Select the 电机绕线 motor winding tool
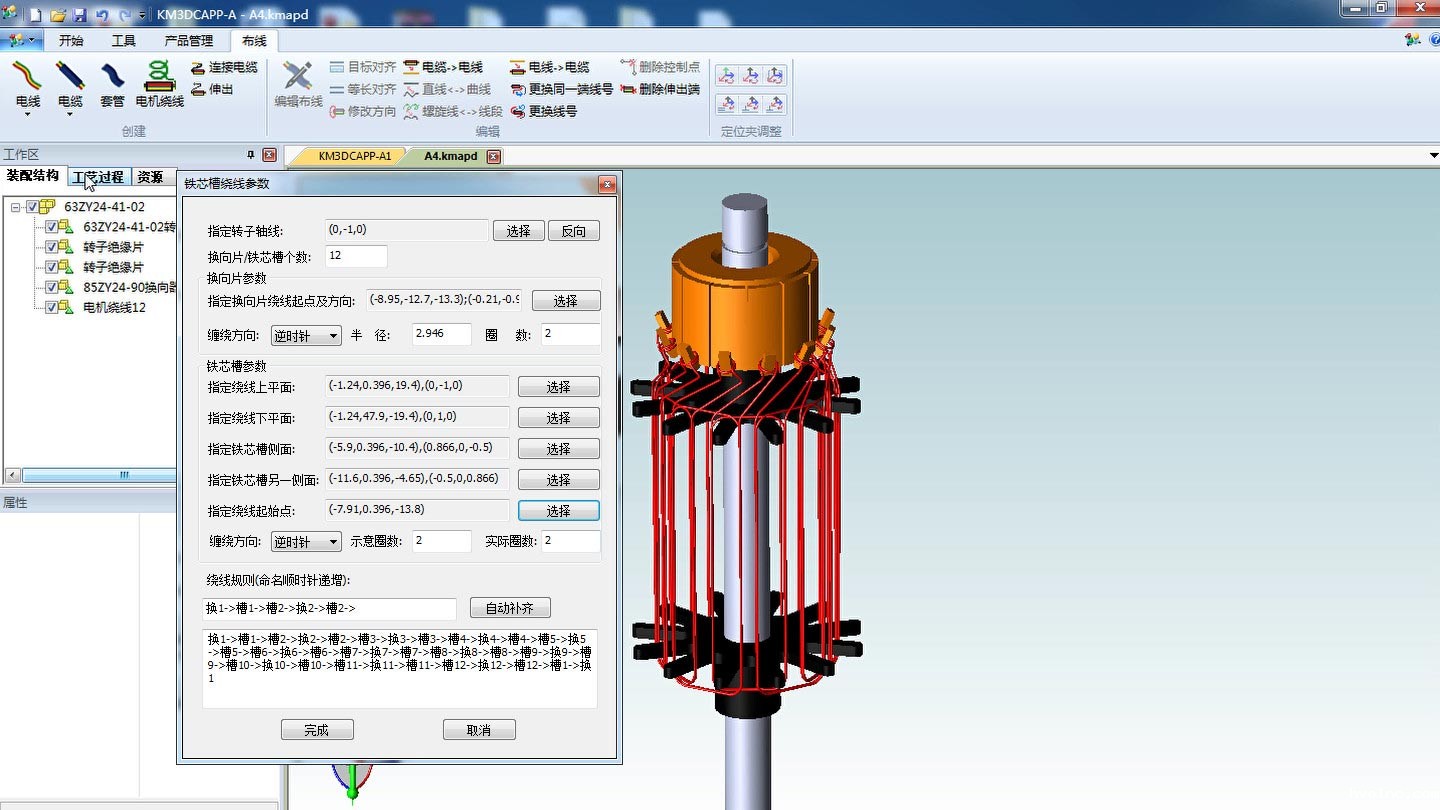 [x=159, y=82]
